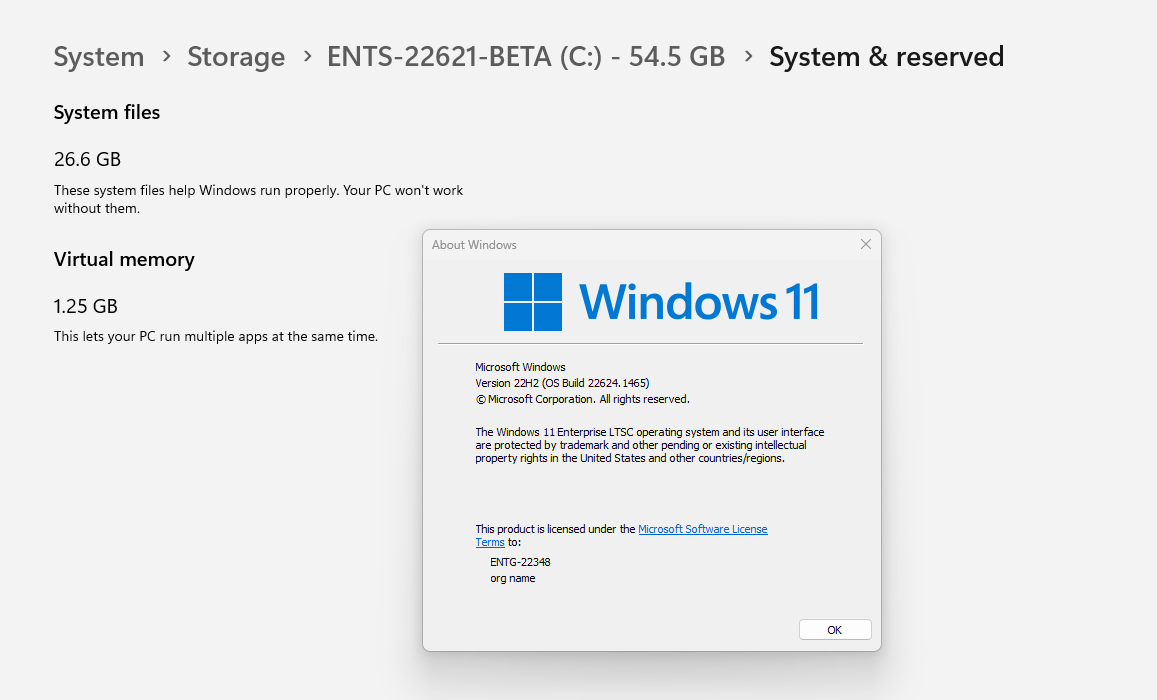Select the Virtual memory heading
This screenshot has height=700, width=1157.
(124, 260)
